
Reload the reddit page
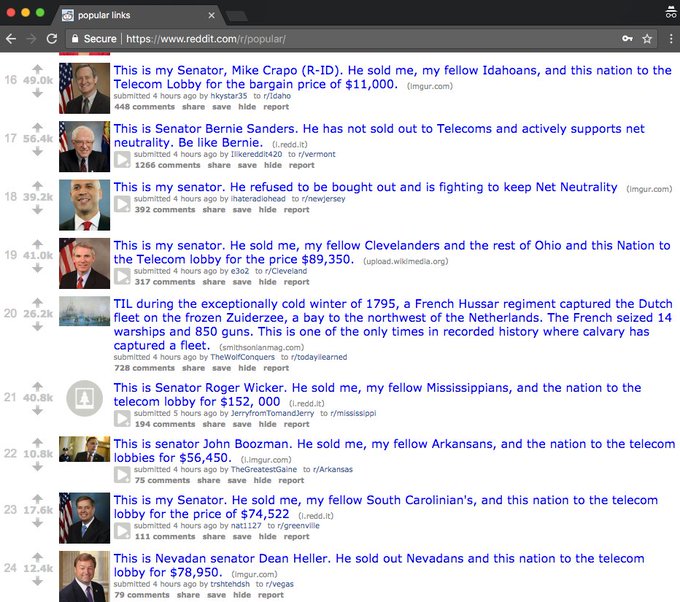[x=52, y=39]
